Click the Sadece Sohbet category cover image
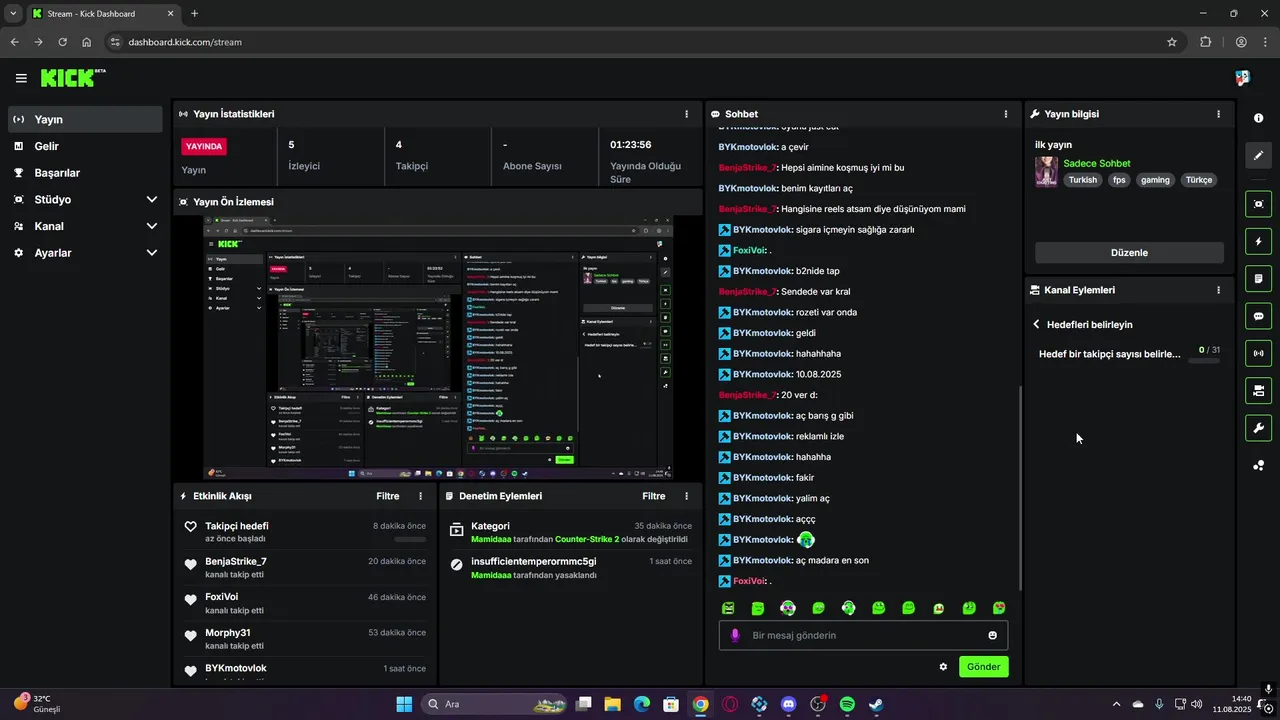The height and width of the screenshot is (720, 1280). (1046, 171)
